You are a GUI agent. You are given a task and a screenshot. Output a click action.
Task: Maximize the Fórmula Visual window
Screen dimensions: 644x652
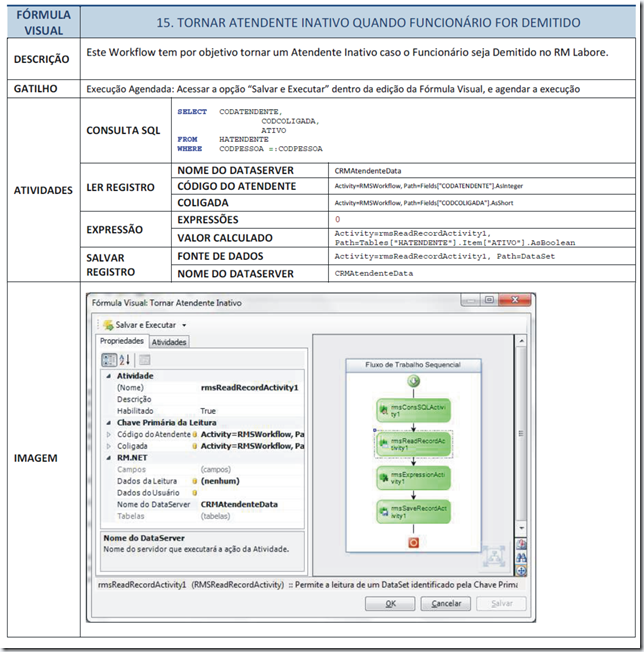[x=489, y=300]
